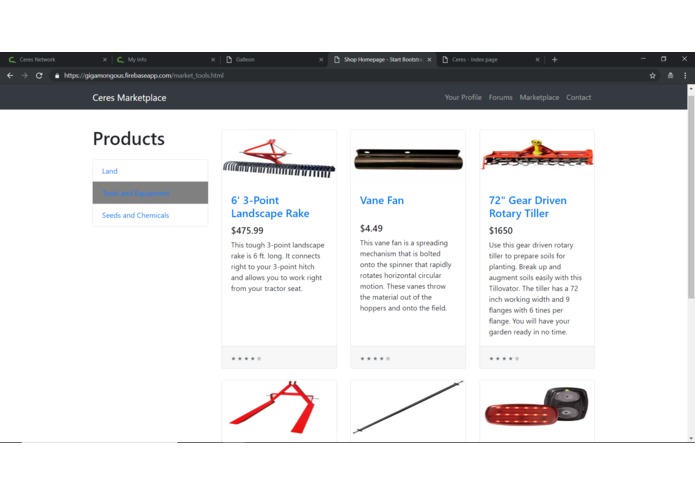The image size is (695, 494).
Task: Go to Forums in navbar
Action: (500, 97)
